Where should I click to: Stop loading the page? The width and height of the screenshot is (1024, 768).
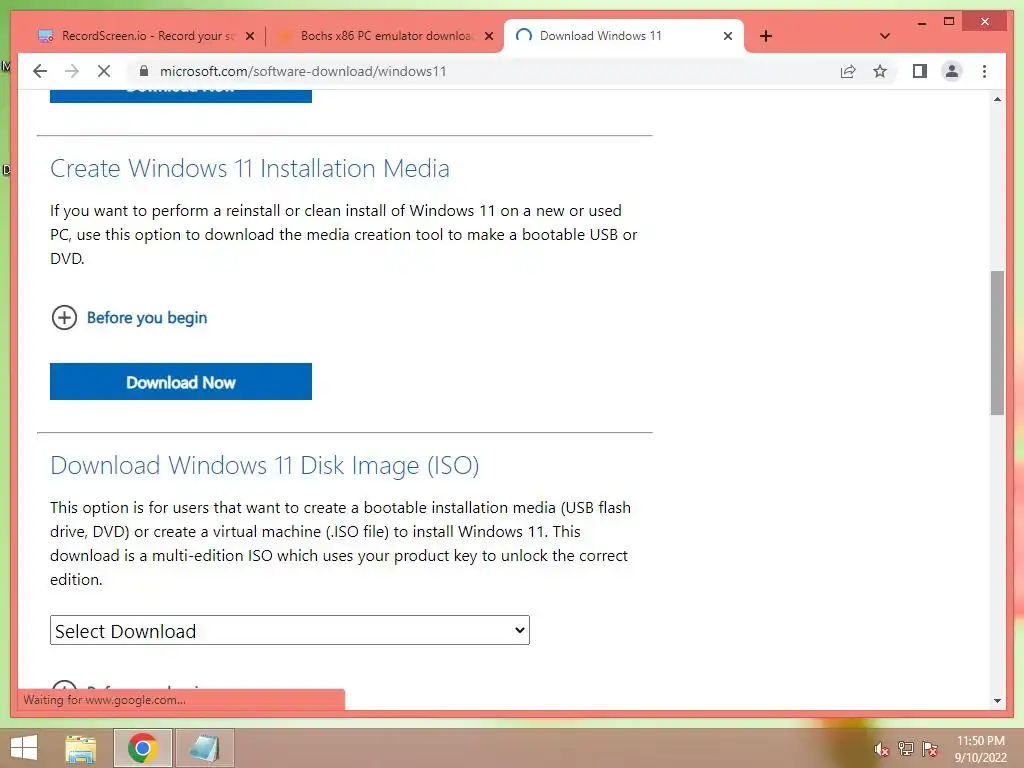point(104,71)
